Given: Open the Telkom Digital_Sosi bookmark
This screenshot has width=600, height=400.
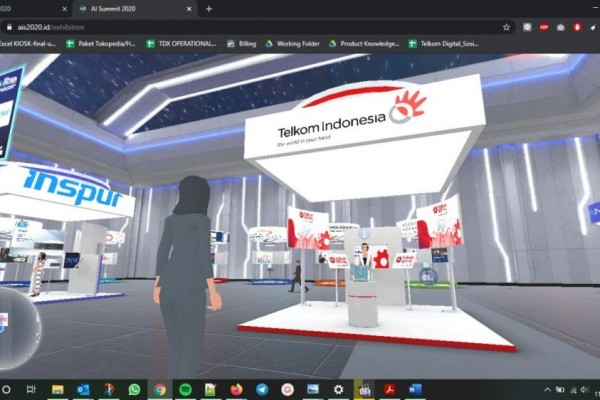Looking at the screenshot, I should tap(443, 44).
